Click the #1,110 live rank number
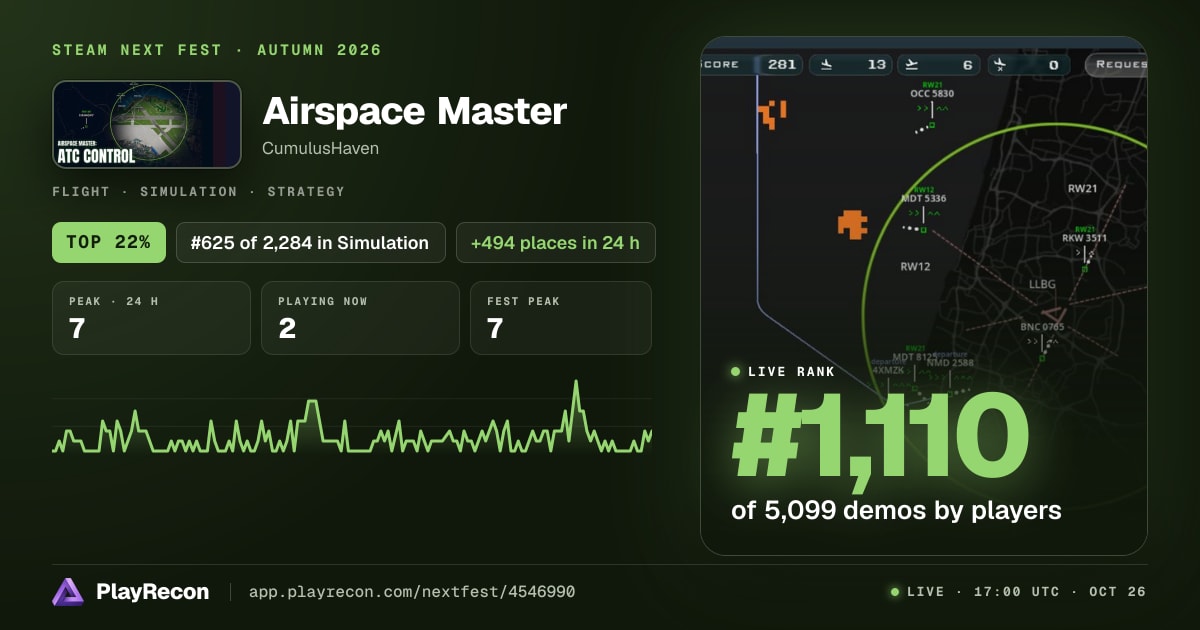 point(880,438)
